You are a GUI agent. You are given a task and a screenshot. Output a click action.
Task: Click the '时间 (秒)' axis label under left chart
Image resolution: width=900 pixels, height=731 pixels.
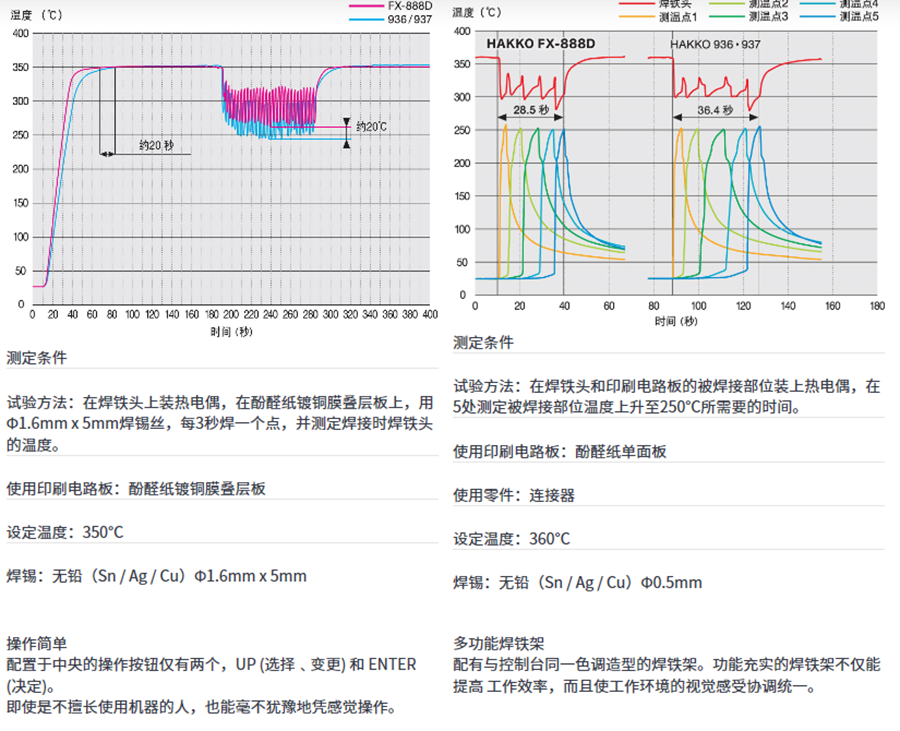[x=231, y=332]
